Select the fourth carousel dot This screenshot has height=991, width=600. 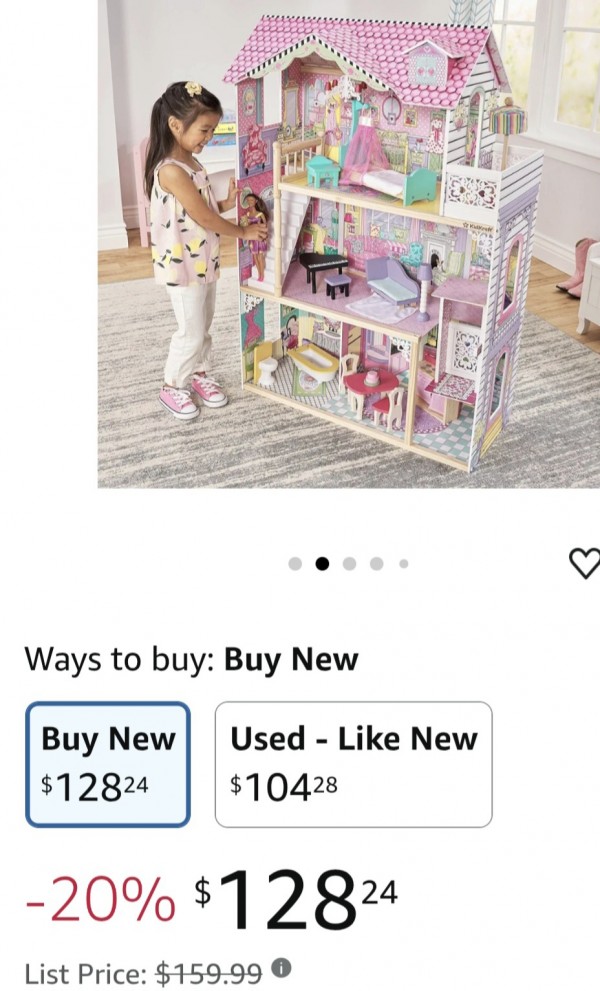point(376,563)
